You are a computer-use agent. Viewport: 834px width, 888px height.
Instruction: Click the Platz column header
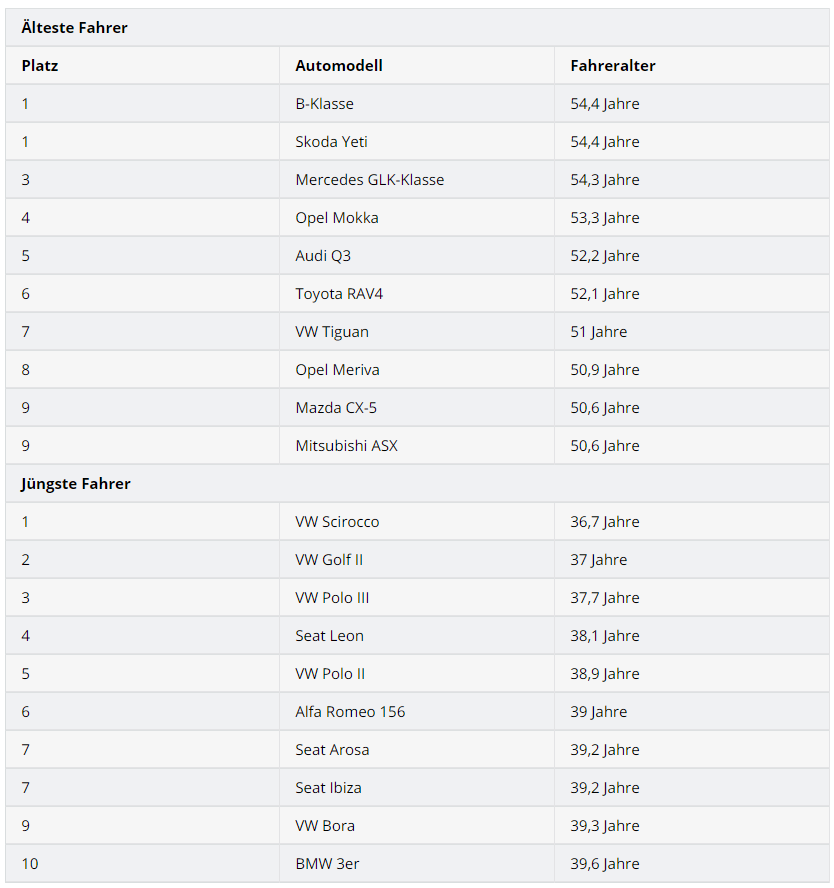coord(40,66)
